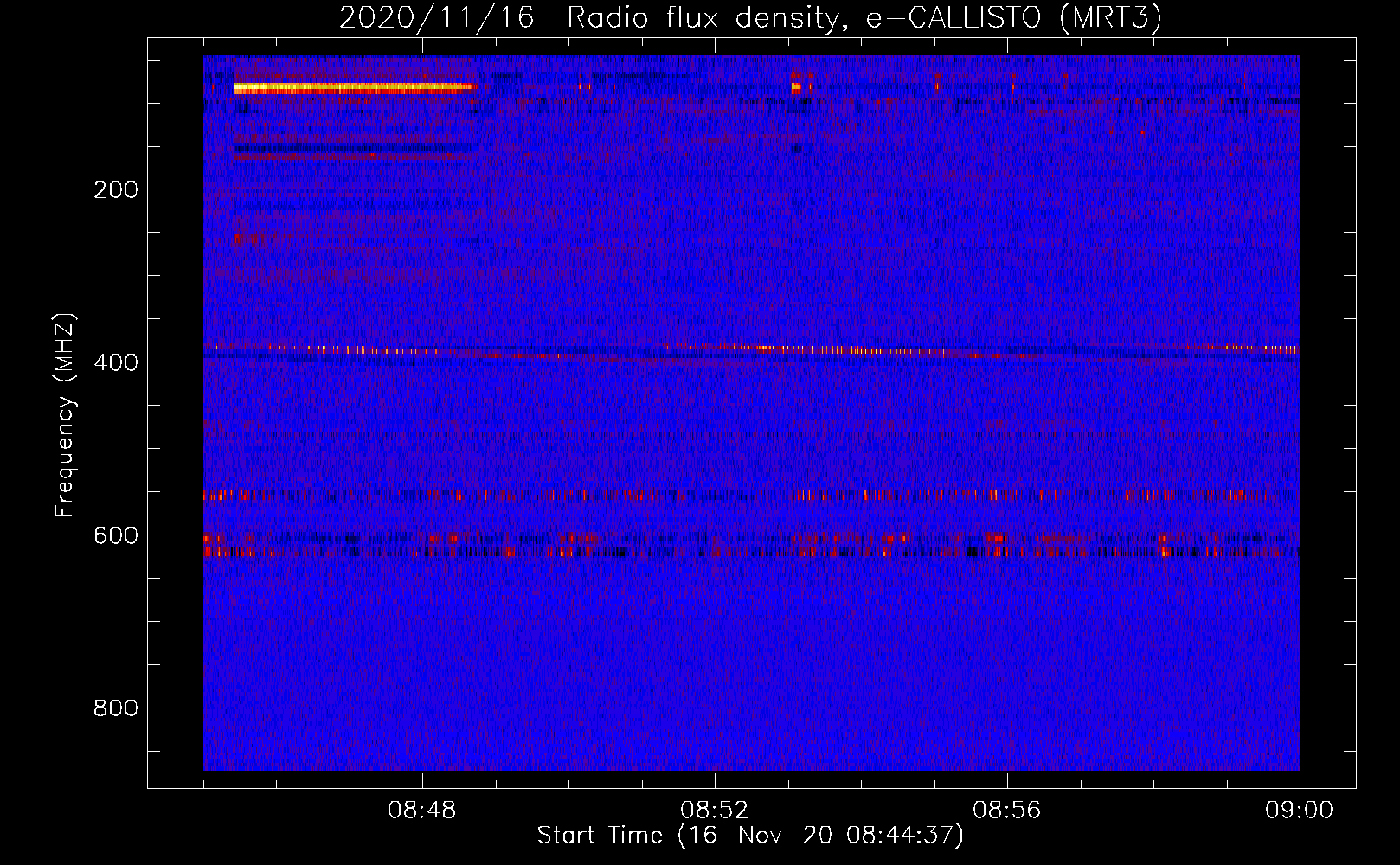The width and height of the screenshot is (1400, 865).
Task: Click the 09:00 time tick label
Action: click(x=1300, y=811)
